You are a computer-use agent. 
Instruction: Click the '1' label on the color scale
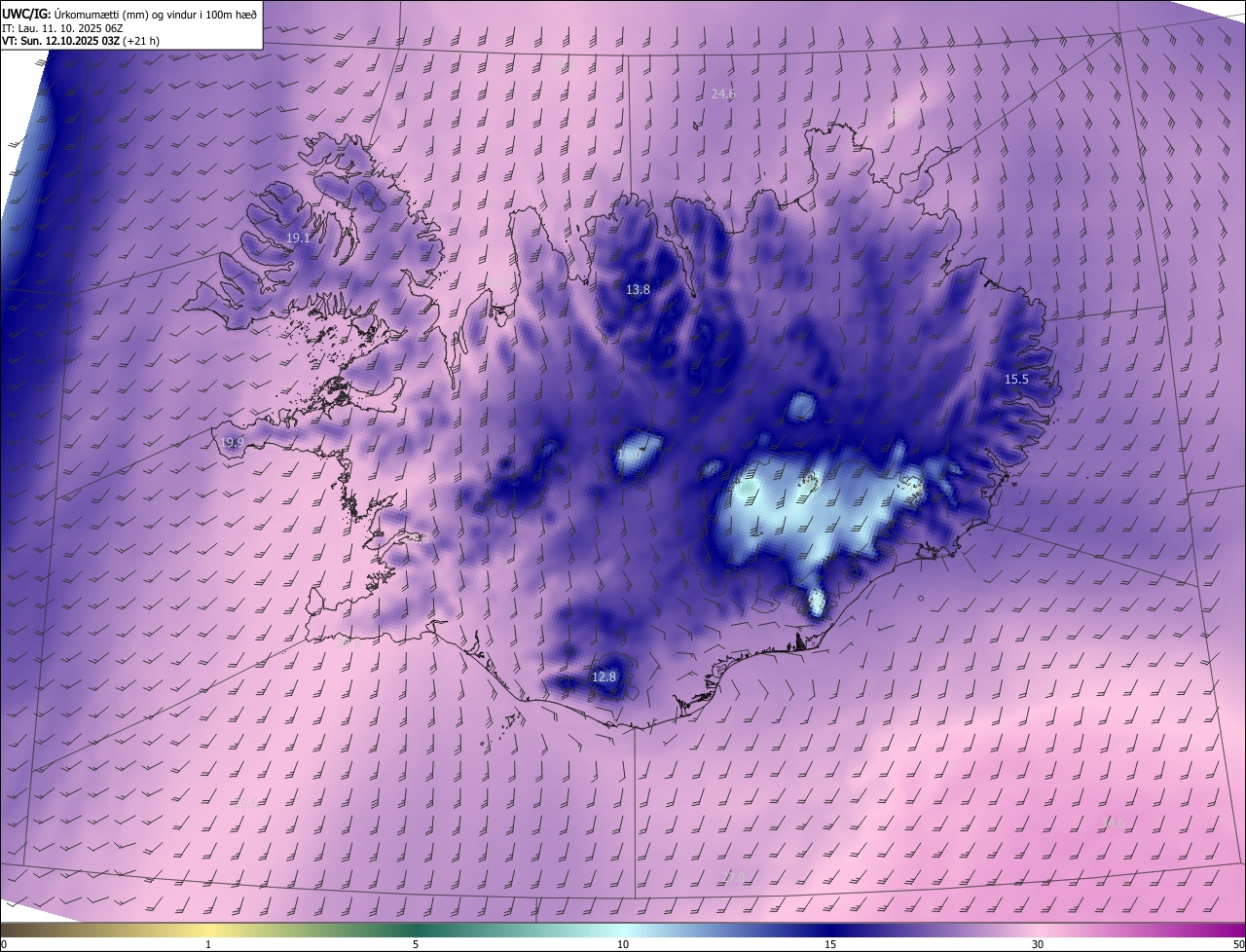click(x=208, y=945)
